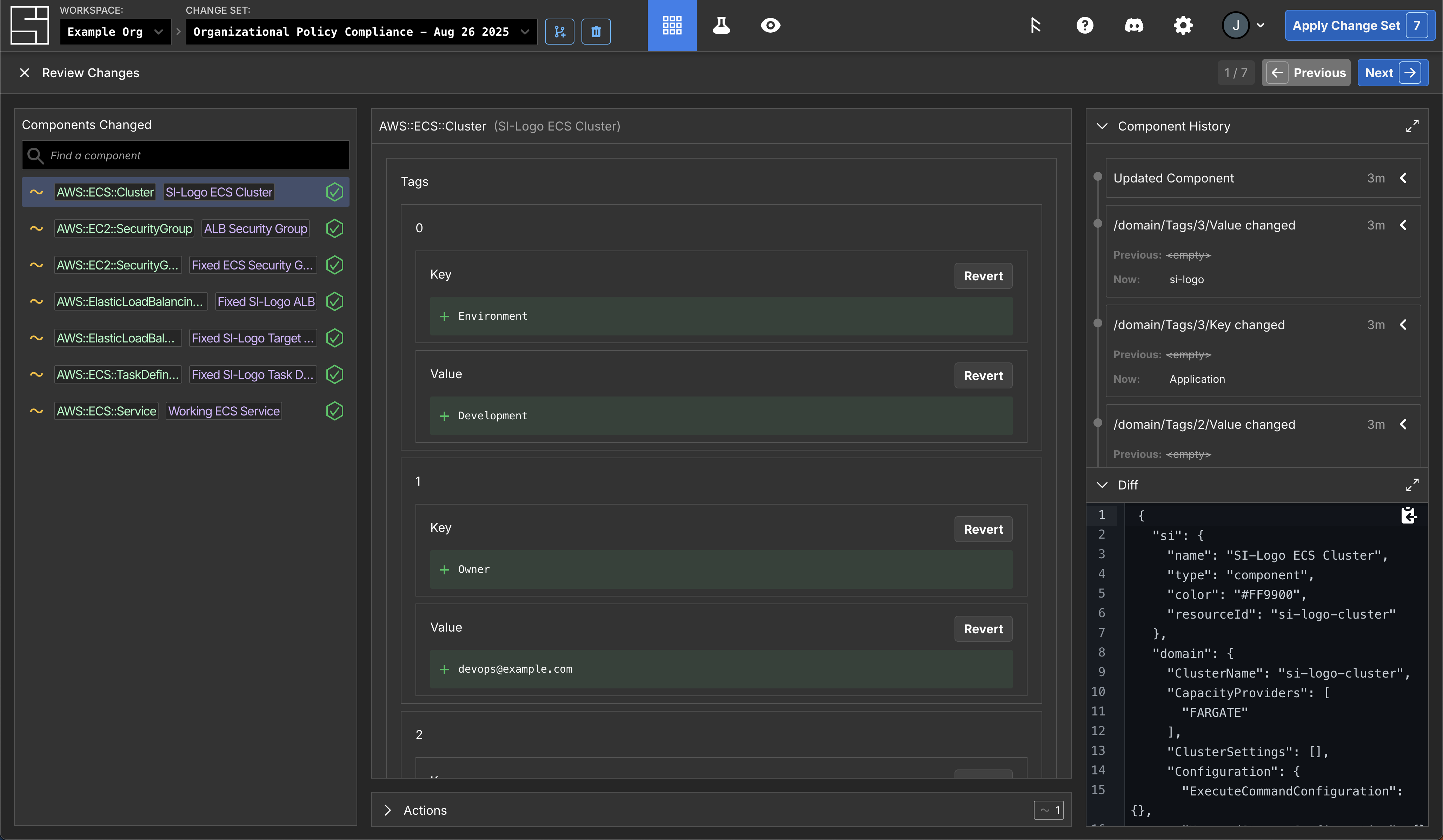Click qualification check icon for Fixed ECS Security G...
The height and width of the screenshot is (840, 1443).
click(x=334, y=265)
